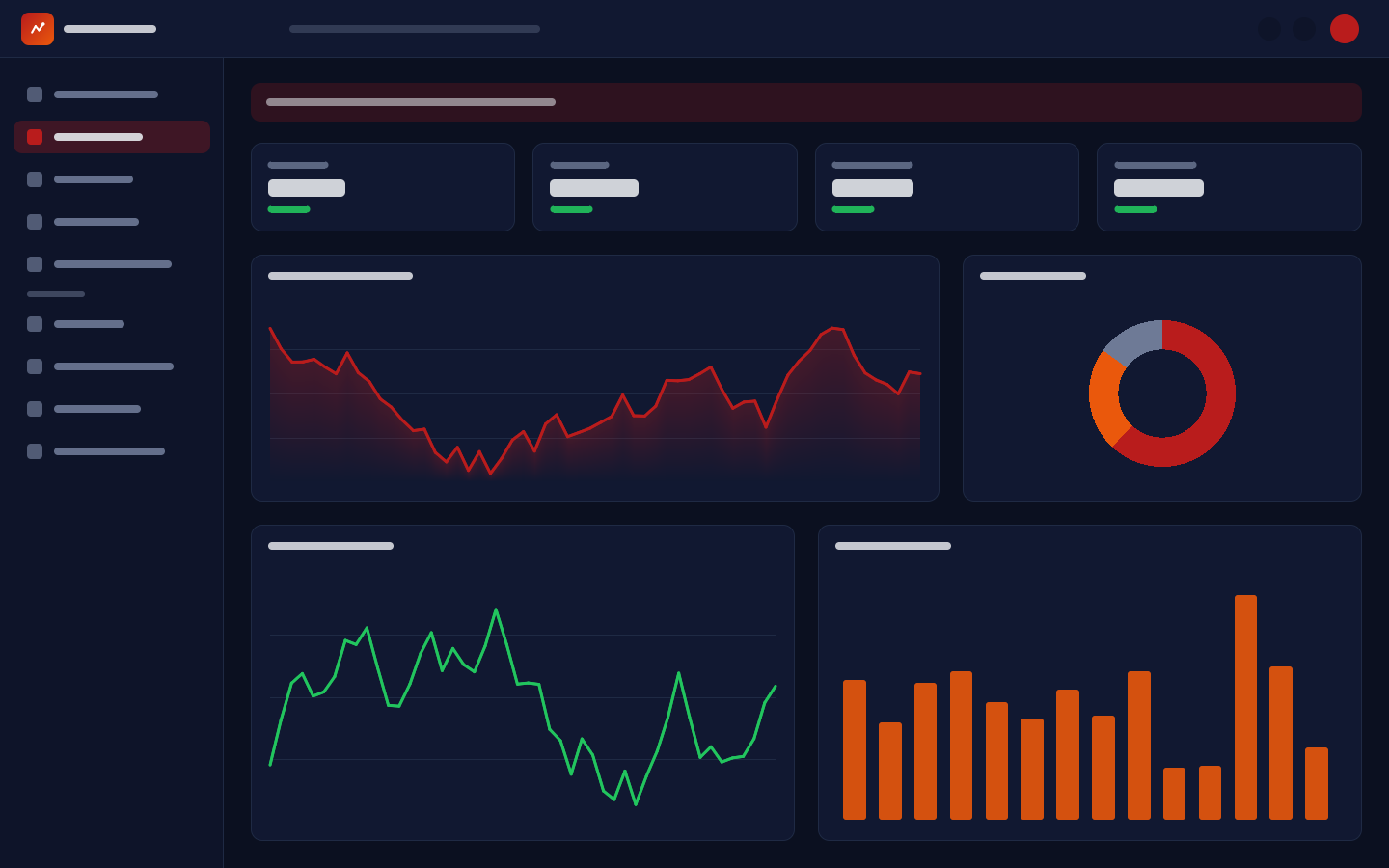Viewport: 1389px width, 868px height.
Task: Click the icon of the last sidebar item
Action: pos(35,451)
